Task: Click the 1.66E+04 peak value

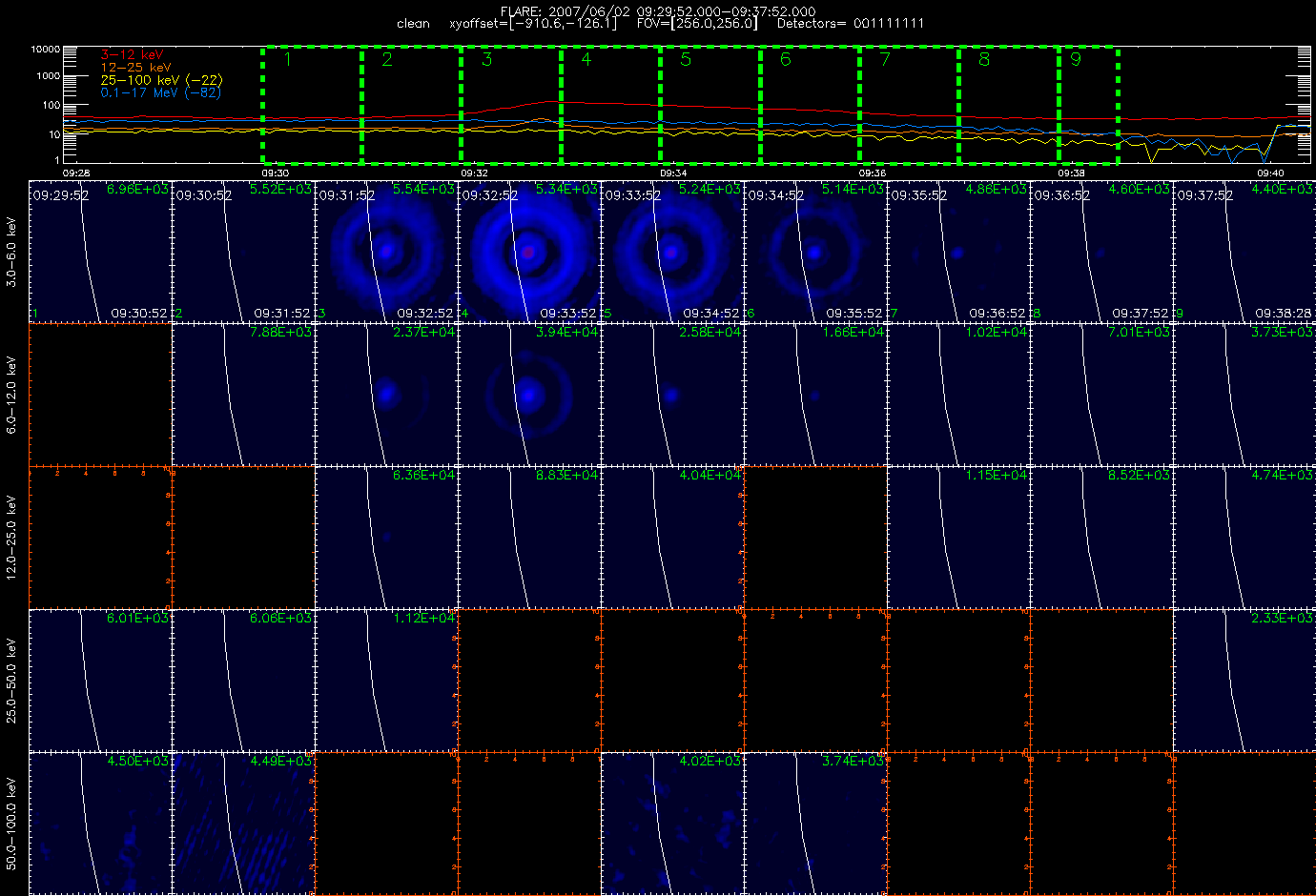Action: point(853,332)
